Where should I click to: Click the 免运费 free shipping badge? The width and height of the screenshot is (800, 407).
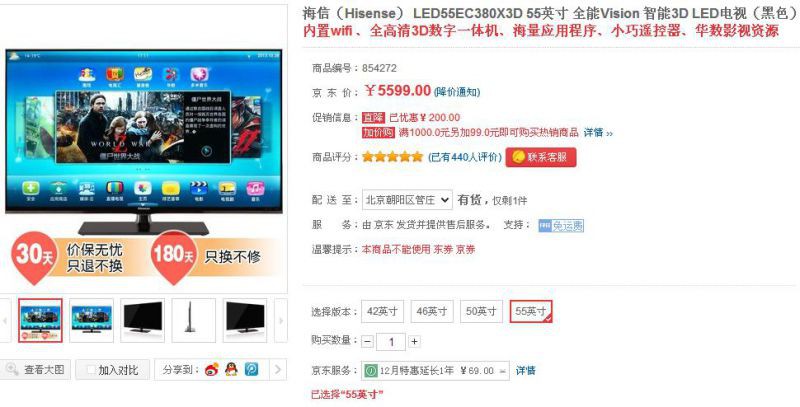coord(561,225)
